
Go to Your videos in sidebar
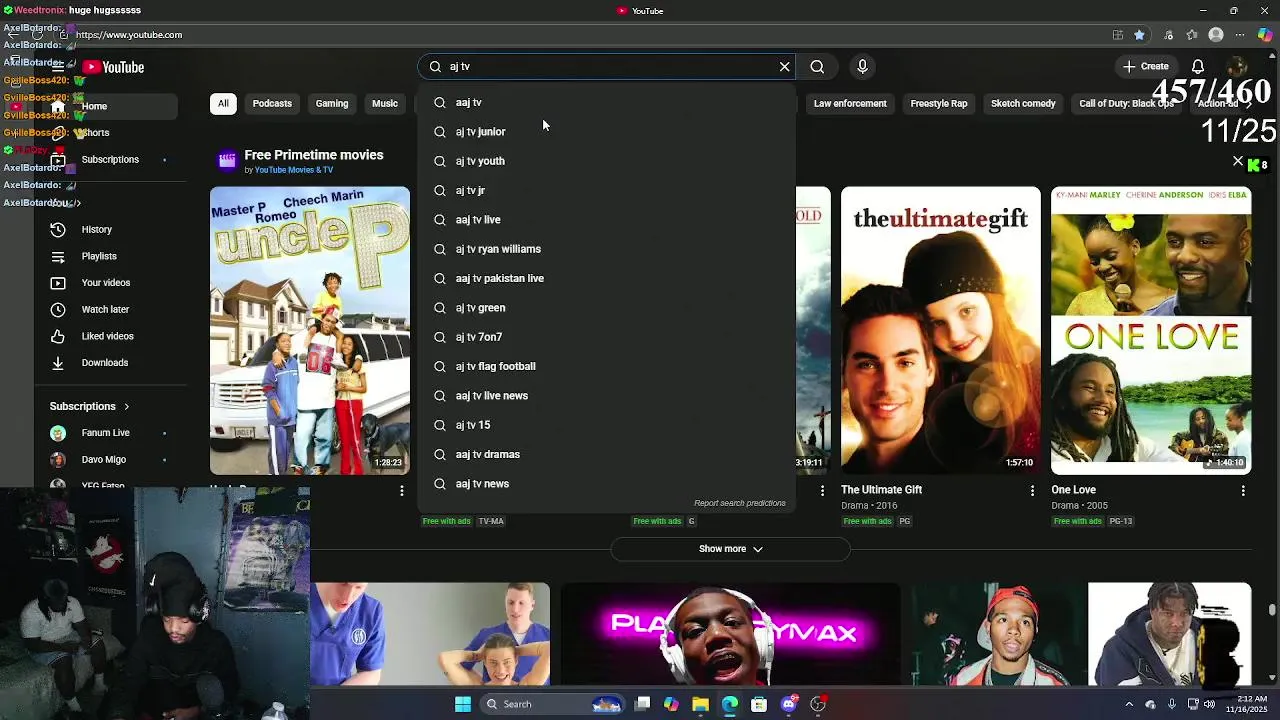(106, 283)
